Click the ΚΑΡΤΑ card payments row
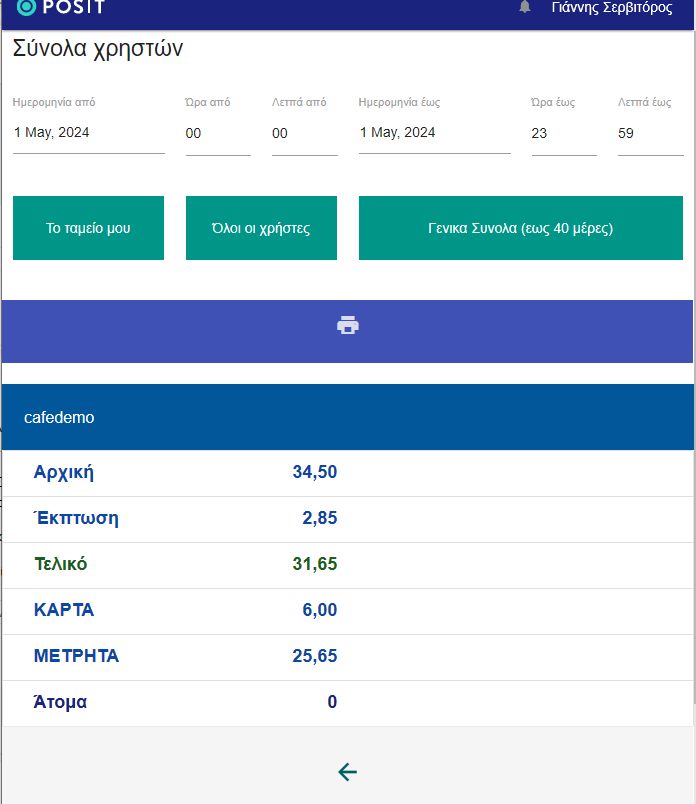This screenshot has height=804, width=696. point(348,611)
